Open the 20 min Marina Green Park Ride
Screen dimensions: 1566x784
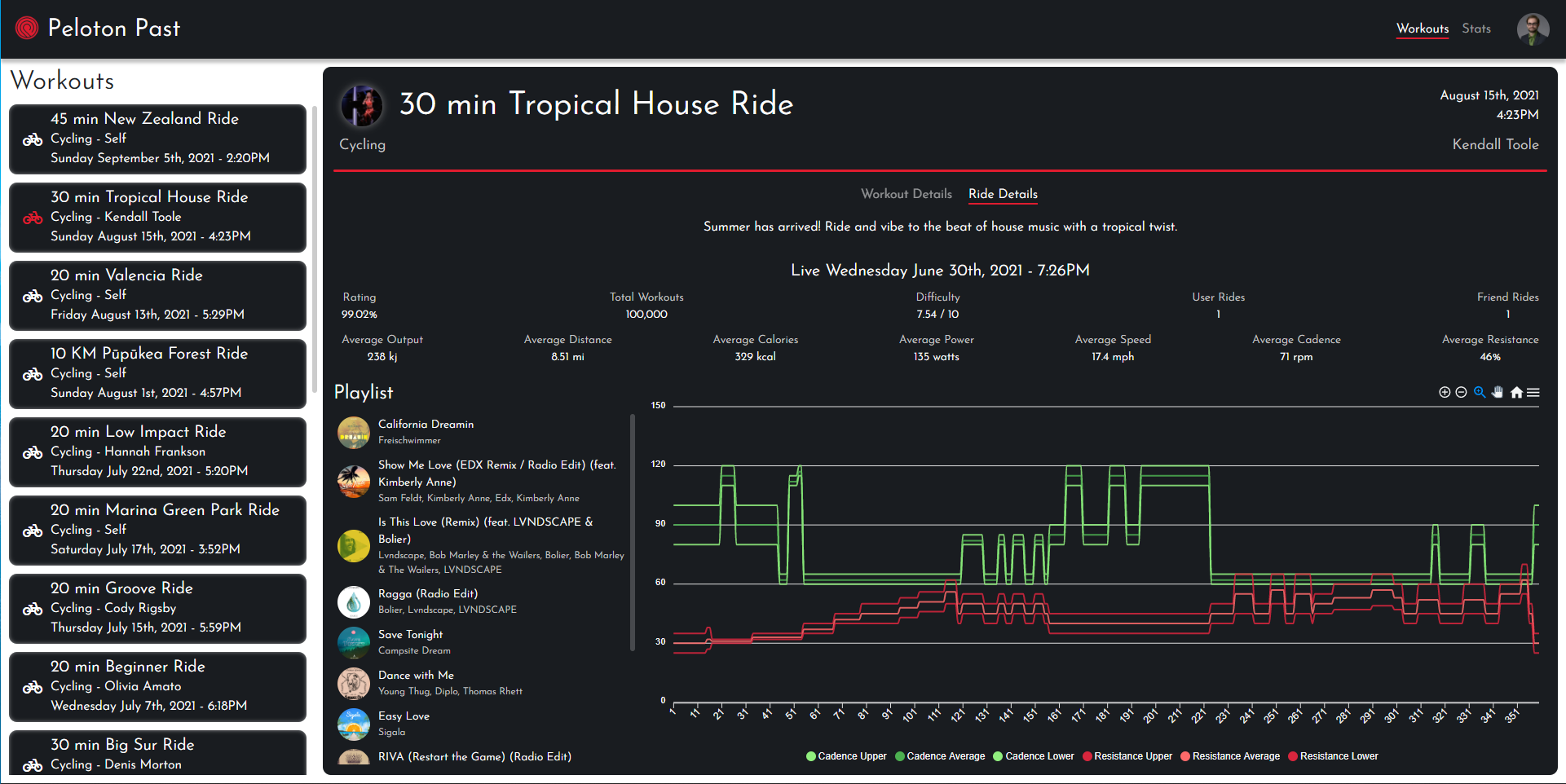click(x=157, y=530)
